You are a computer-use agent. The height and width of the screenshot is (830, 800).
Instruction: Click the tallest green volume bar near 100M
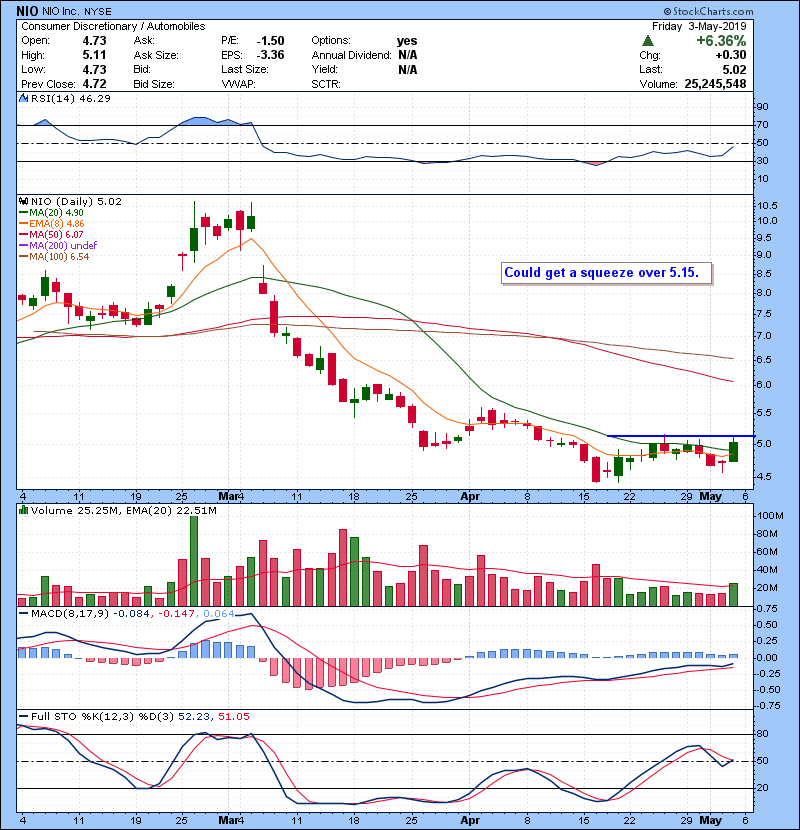tap(194, 561)
